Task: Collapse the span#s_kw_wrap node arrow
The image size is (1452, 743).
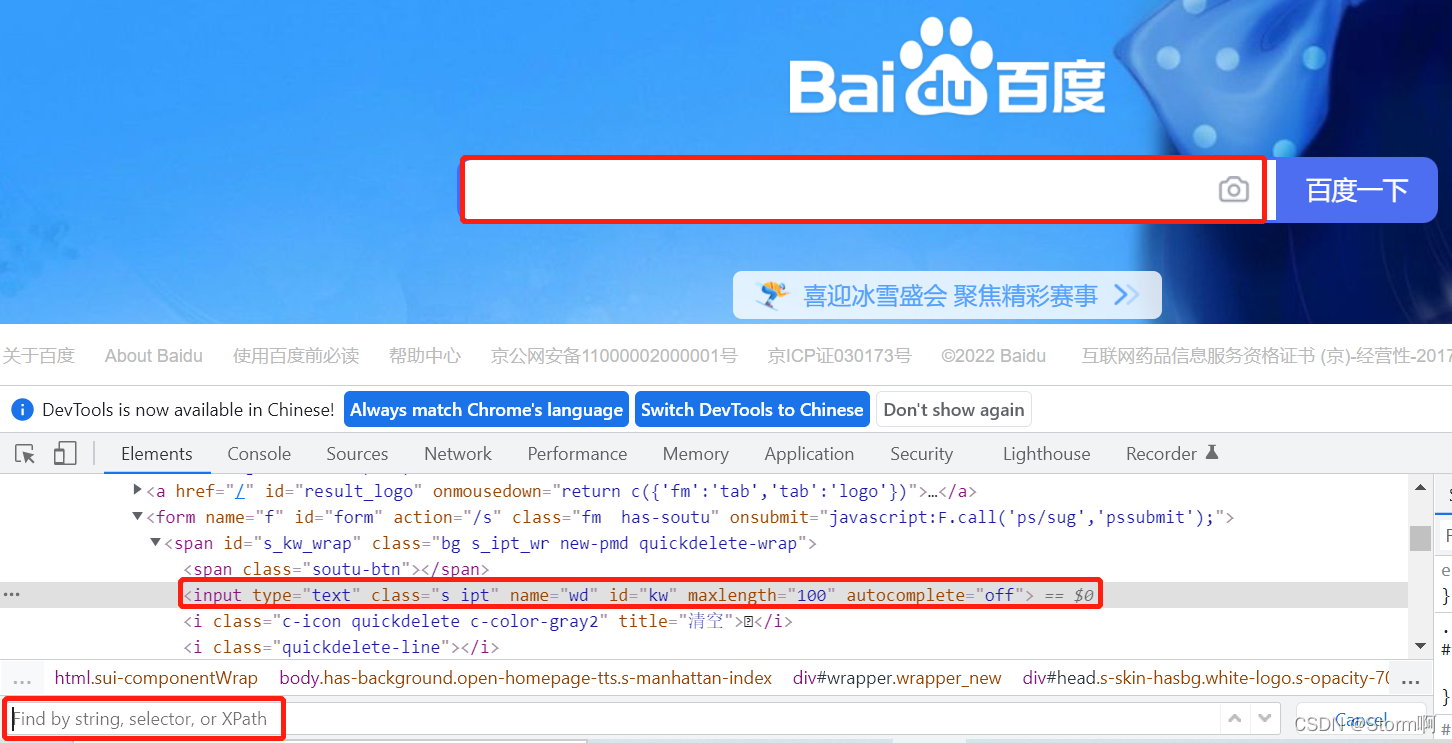Action: tap(155, 543)
